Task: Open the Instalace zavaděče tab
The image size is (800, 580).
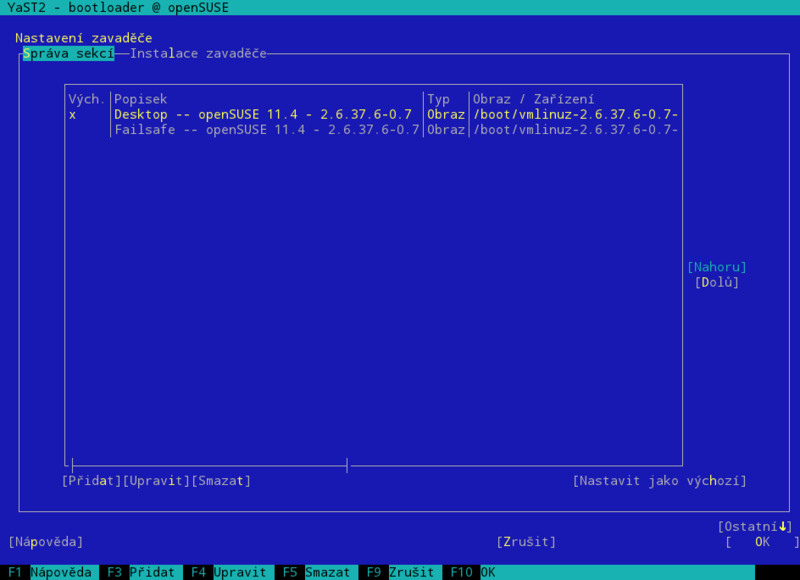Action: click(x=198, y=54)
